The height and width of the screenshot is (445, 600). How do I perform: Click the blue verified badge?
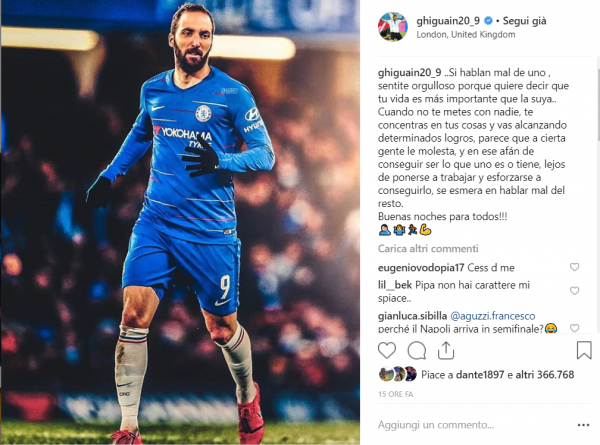pyautogui.click(x=488, y=21)
